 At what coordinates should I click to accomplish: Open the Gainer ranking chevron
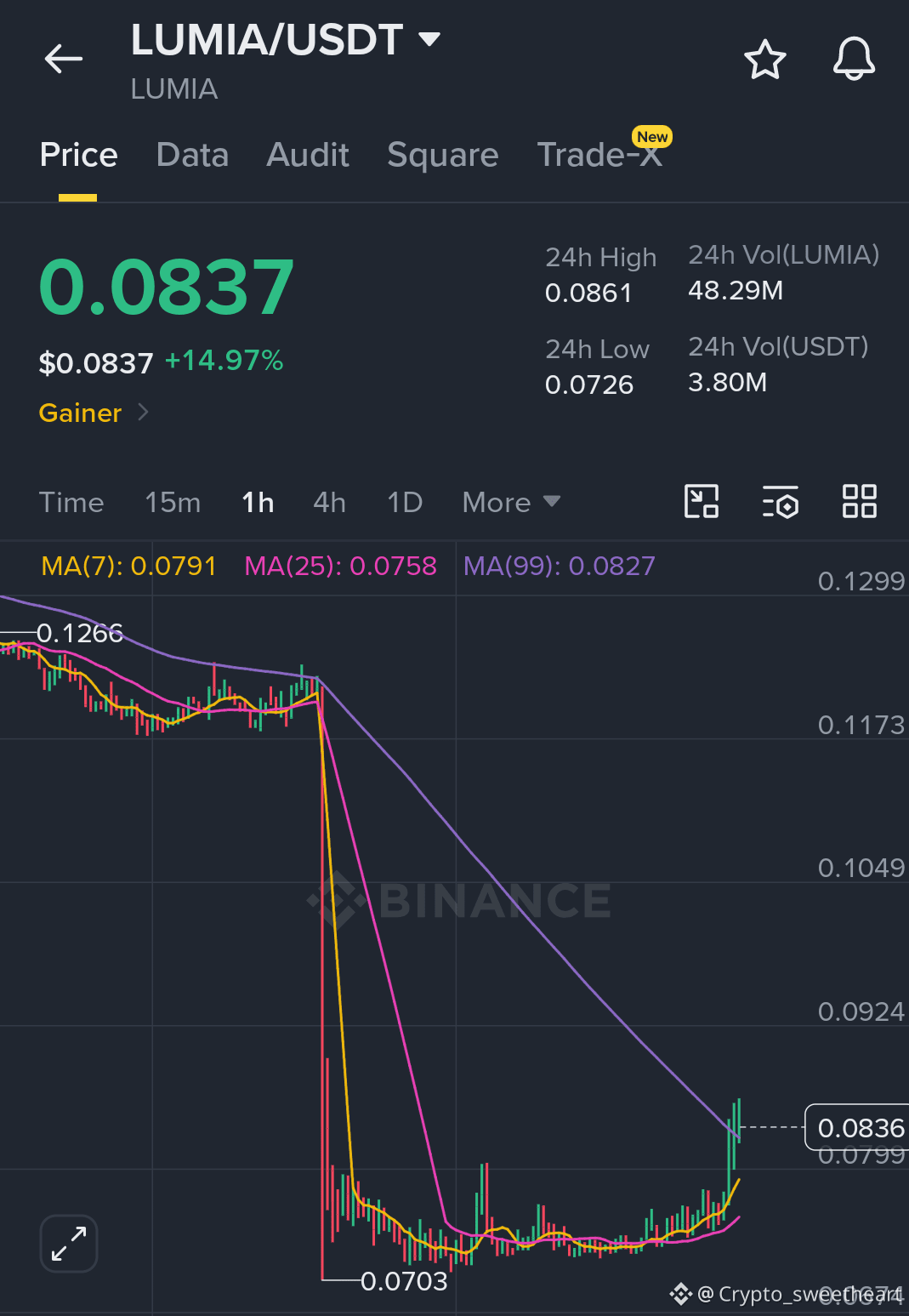[143, 413]
